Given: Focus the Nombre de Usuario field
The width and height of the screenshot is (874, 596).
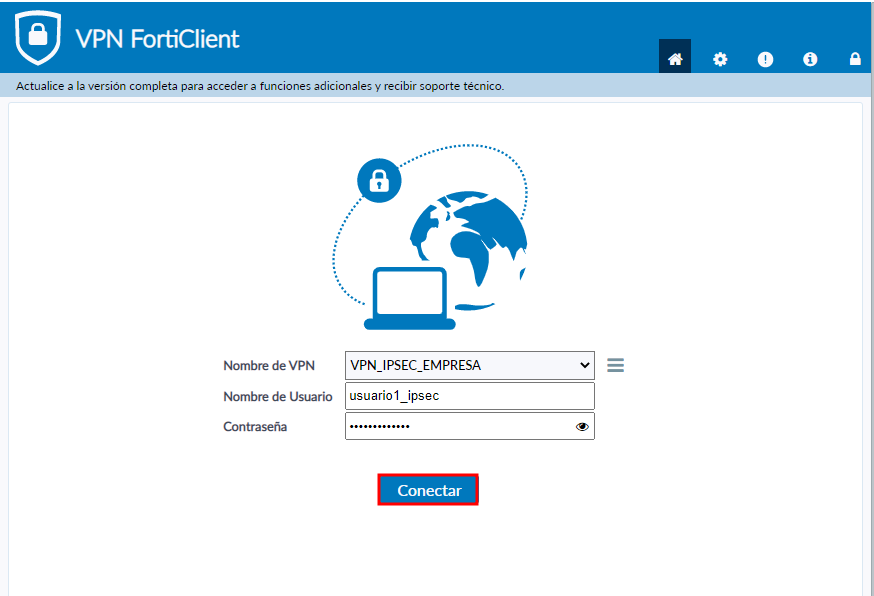Looking at the screenshot, I should coord(469,396).
